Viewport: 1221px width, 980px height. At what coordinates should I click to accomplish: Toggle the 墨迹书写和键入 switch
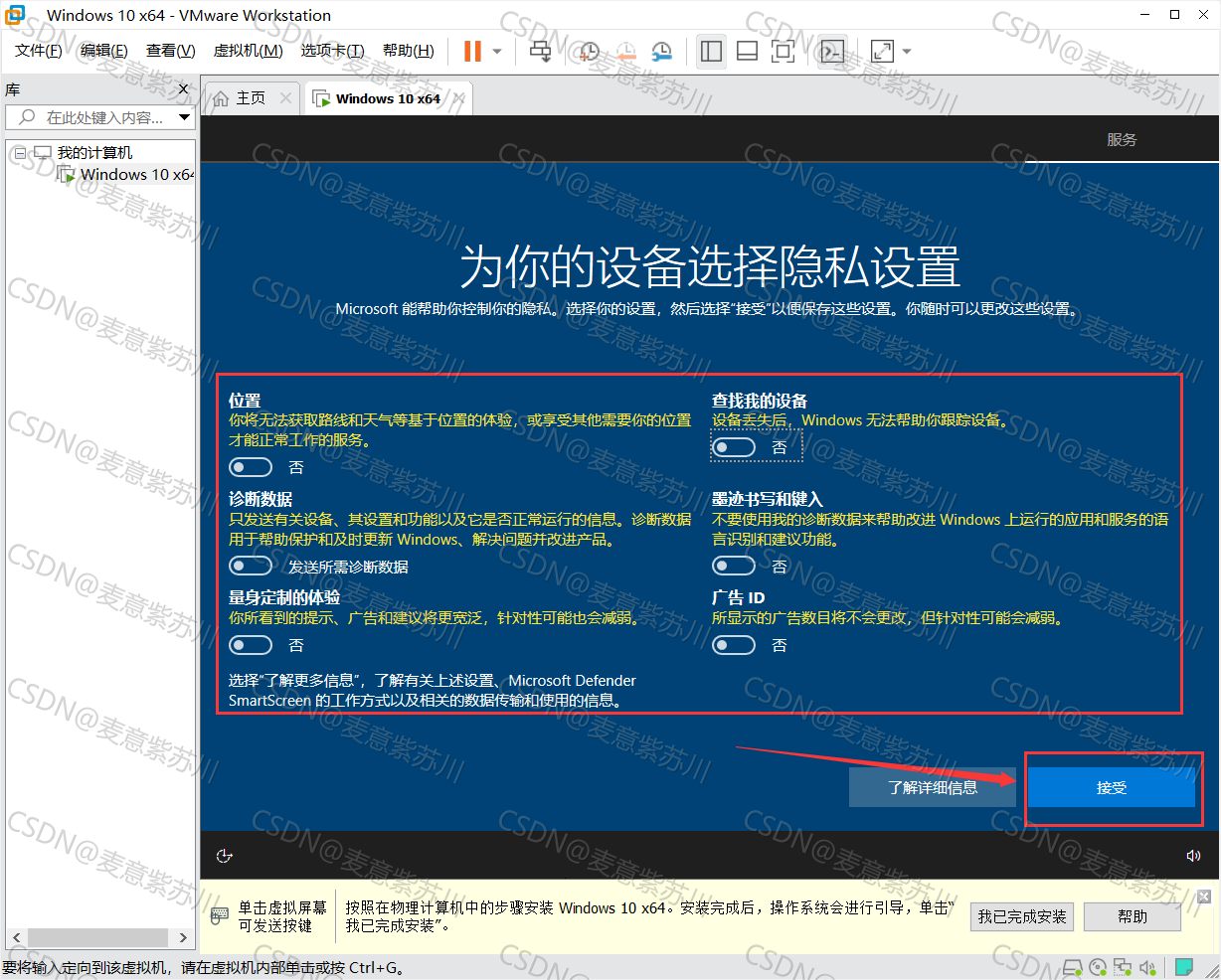click(x=734, y=566)
